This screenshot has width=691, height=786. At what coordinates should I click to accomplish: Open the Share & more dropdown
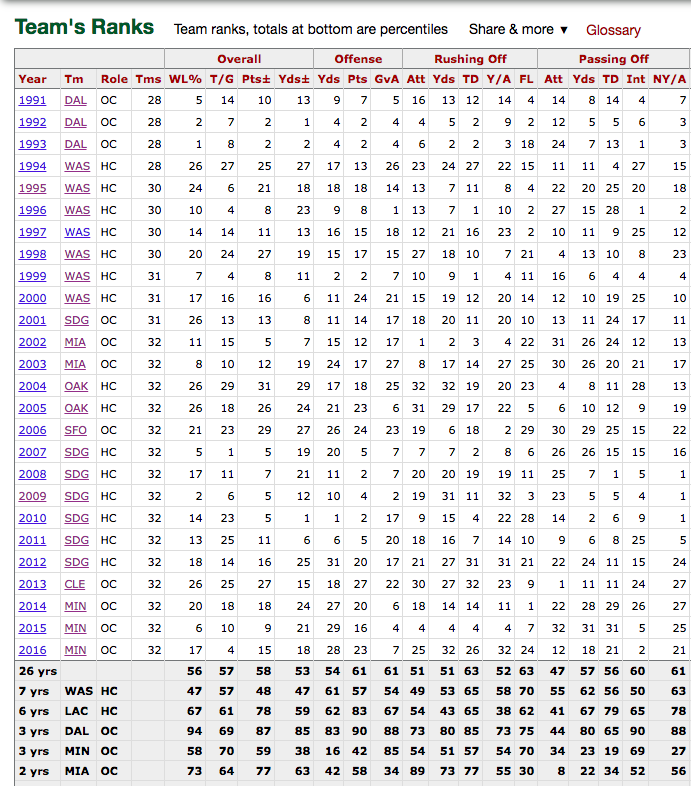pyautogui.click(x=518, y=30)
